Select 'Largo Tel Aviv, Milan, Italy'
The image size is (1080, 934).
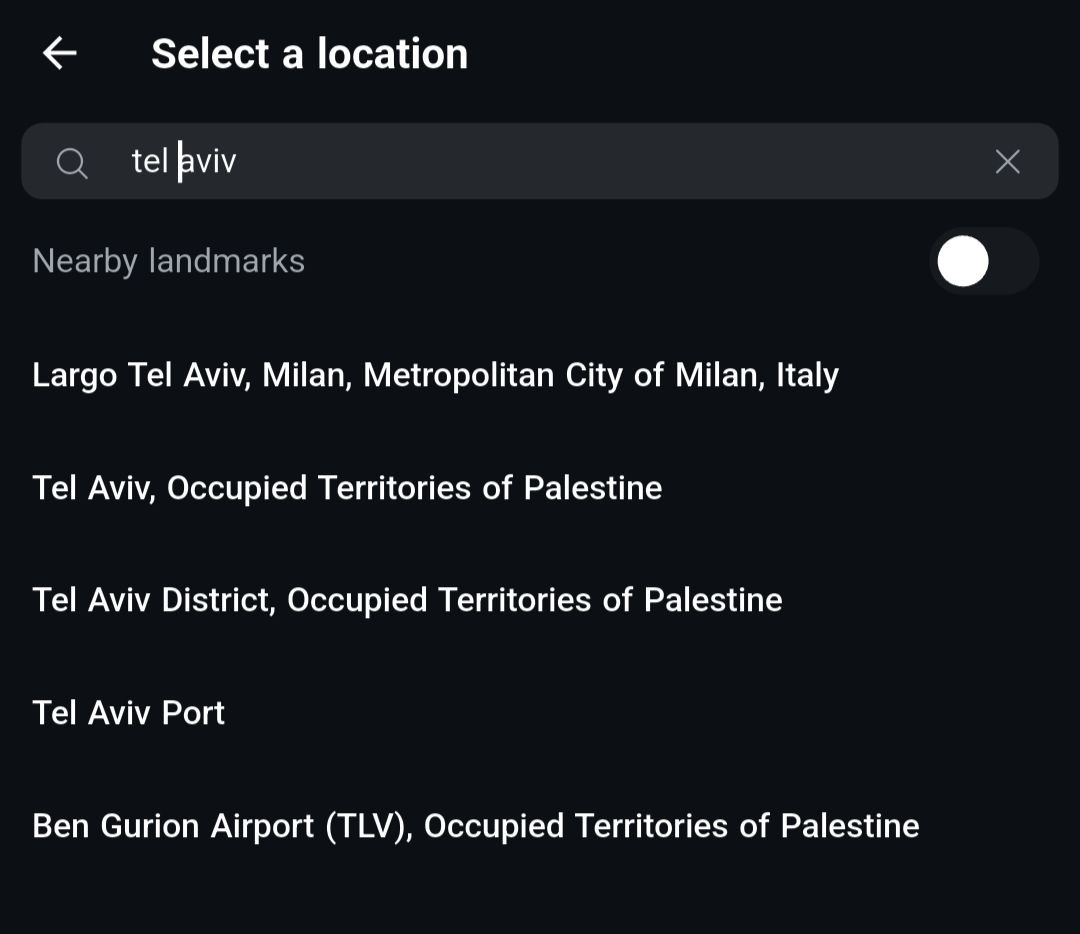tap(436, 375)
